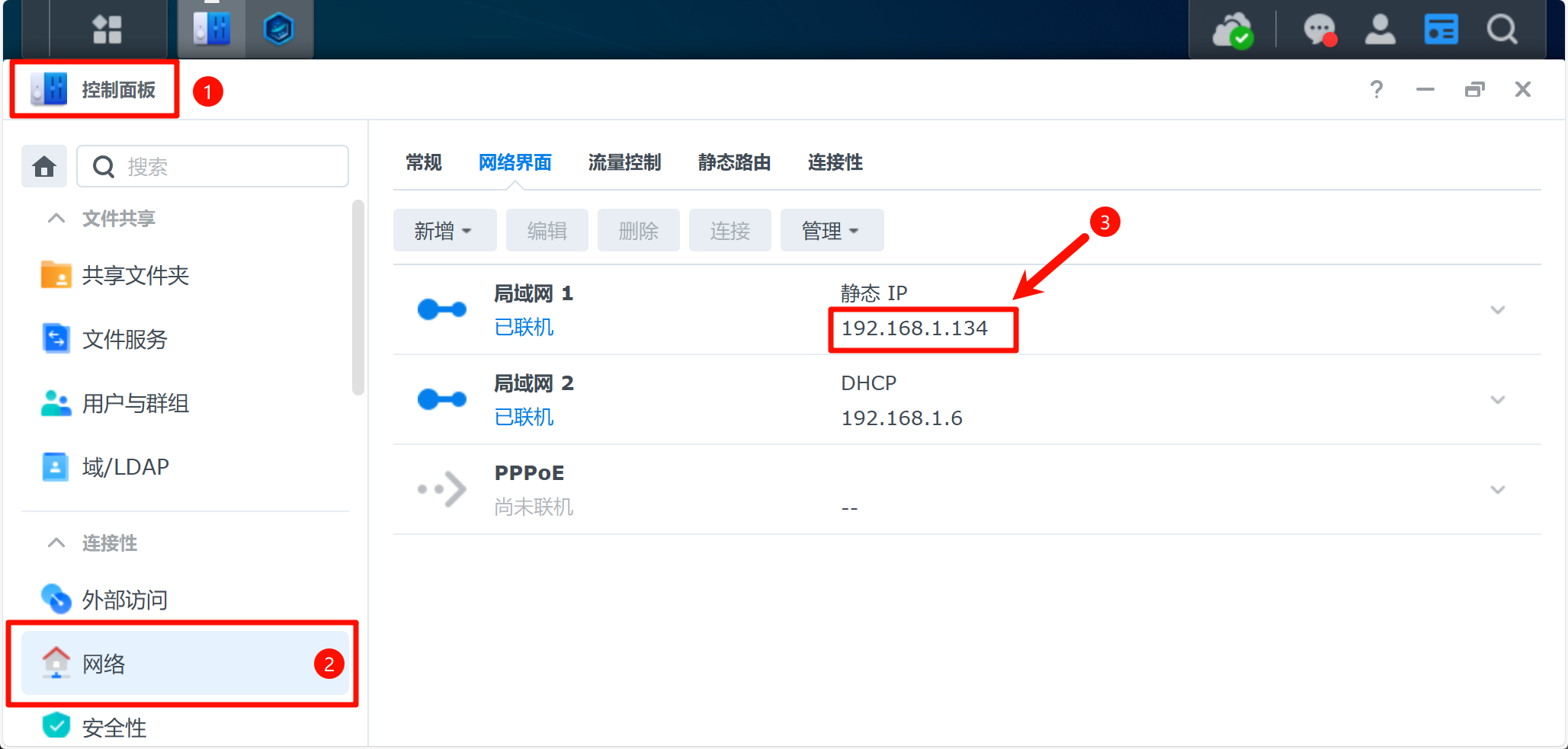Expand LAN 1 (局域网 1) details

point(1498,310)
